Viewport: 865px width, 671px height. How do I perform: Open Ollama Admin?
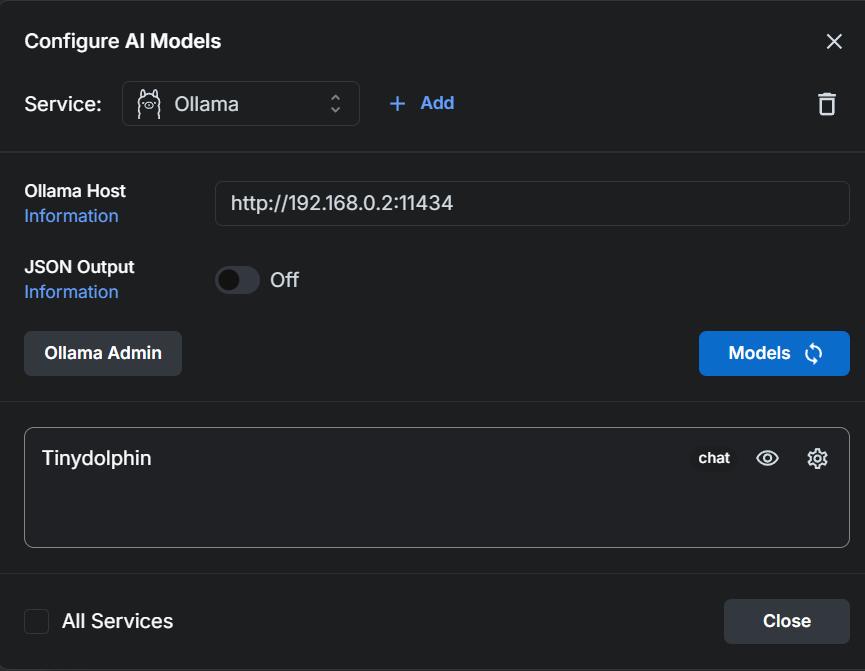(103, 353)
